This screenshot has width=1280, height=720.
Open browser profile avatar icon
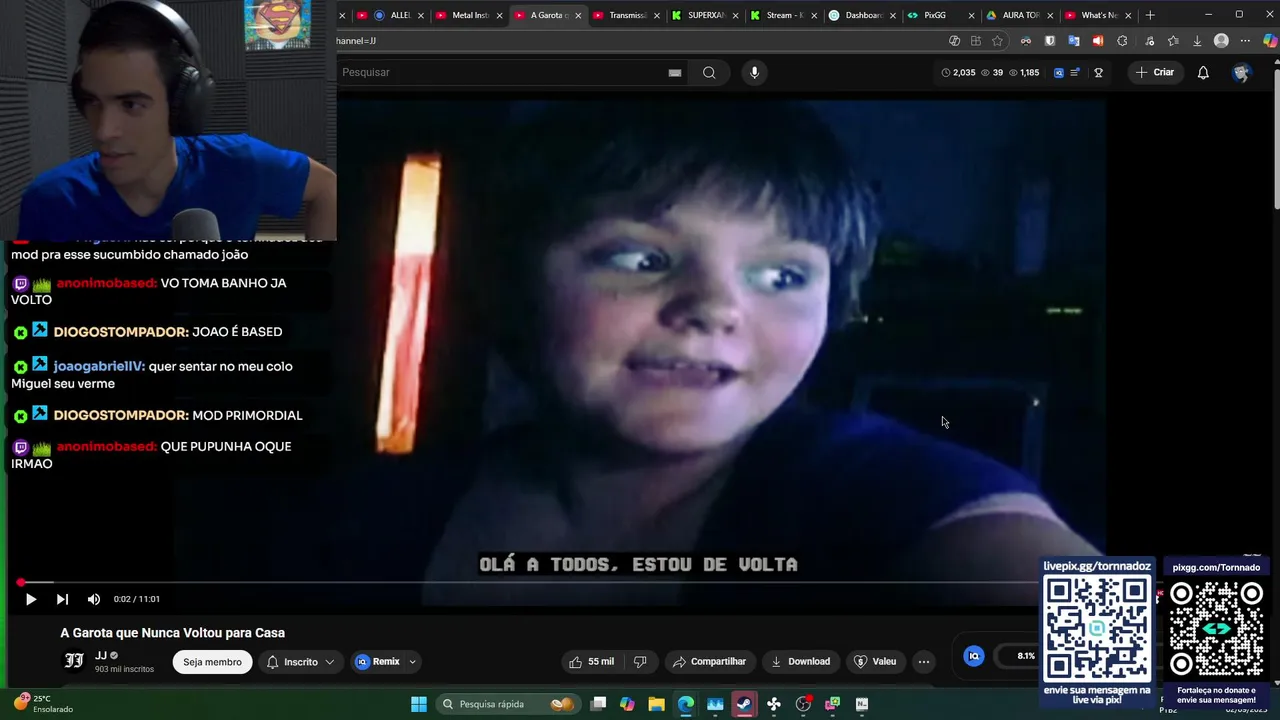coord(1221,41)
